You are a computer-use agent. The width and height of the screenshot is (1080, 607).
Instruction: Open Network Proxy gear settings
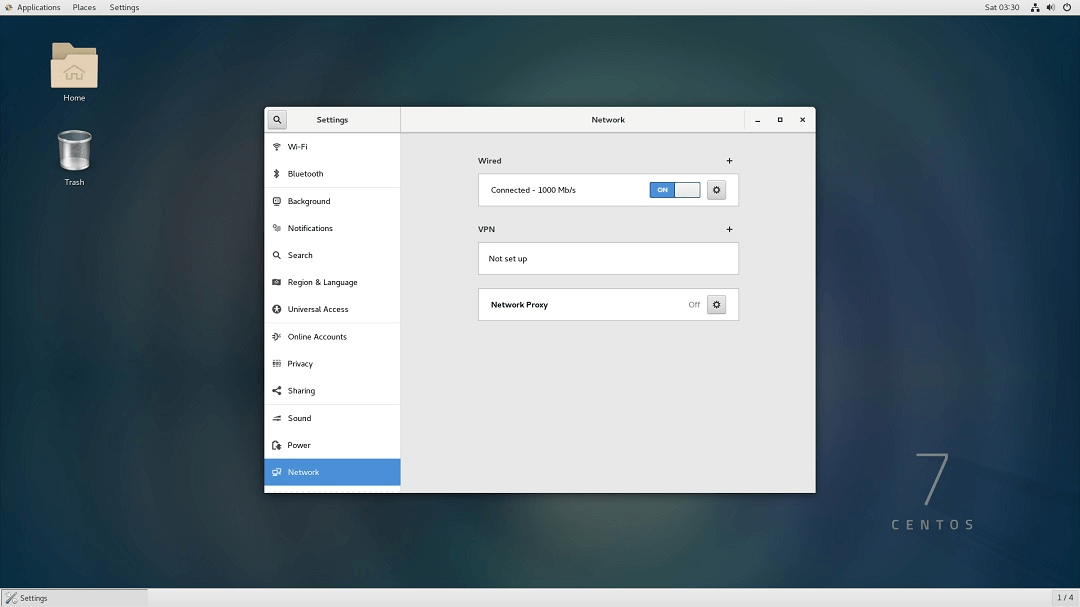coord(716,305)
